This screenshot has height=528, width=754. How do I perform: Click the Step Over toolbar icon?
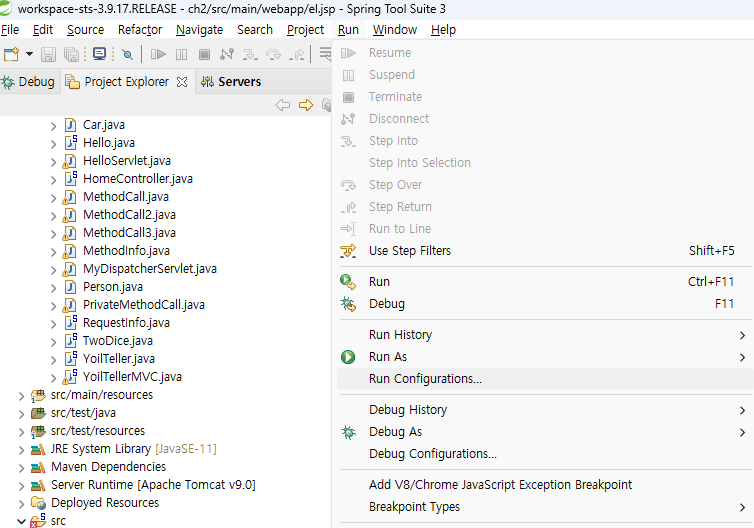click(274, 54)
